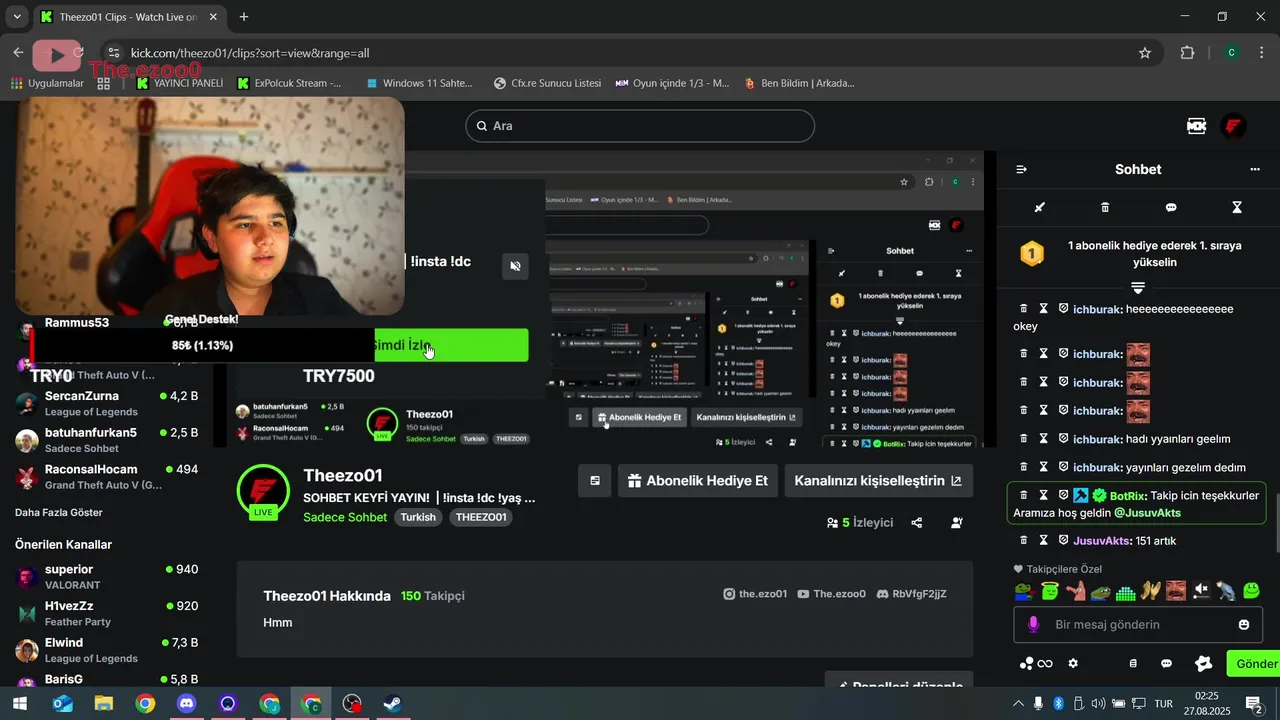Open the emoji picker in message box

coord(1244,625)
